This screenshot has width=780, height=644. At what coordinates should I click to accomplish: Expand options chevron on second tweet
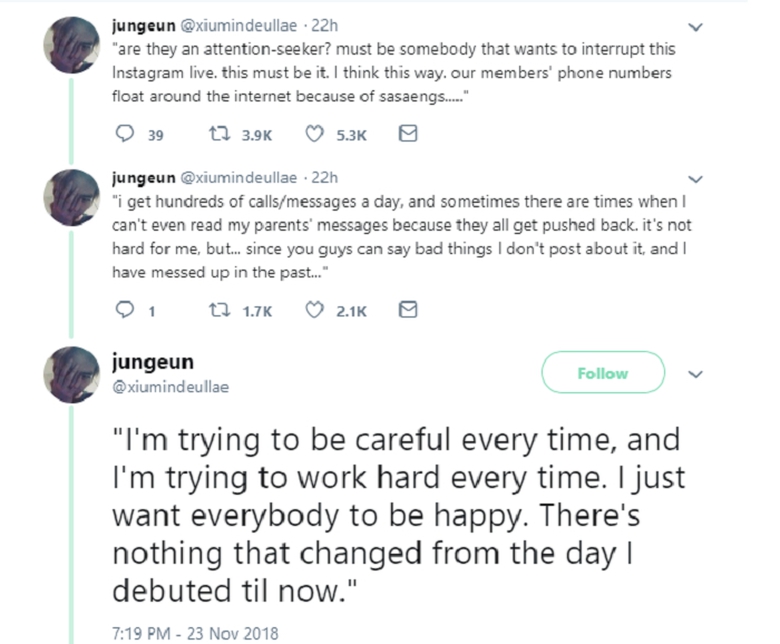tap(698, 180)
